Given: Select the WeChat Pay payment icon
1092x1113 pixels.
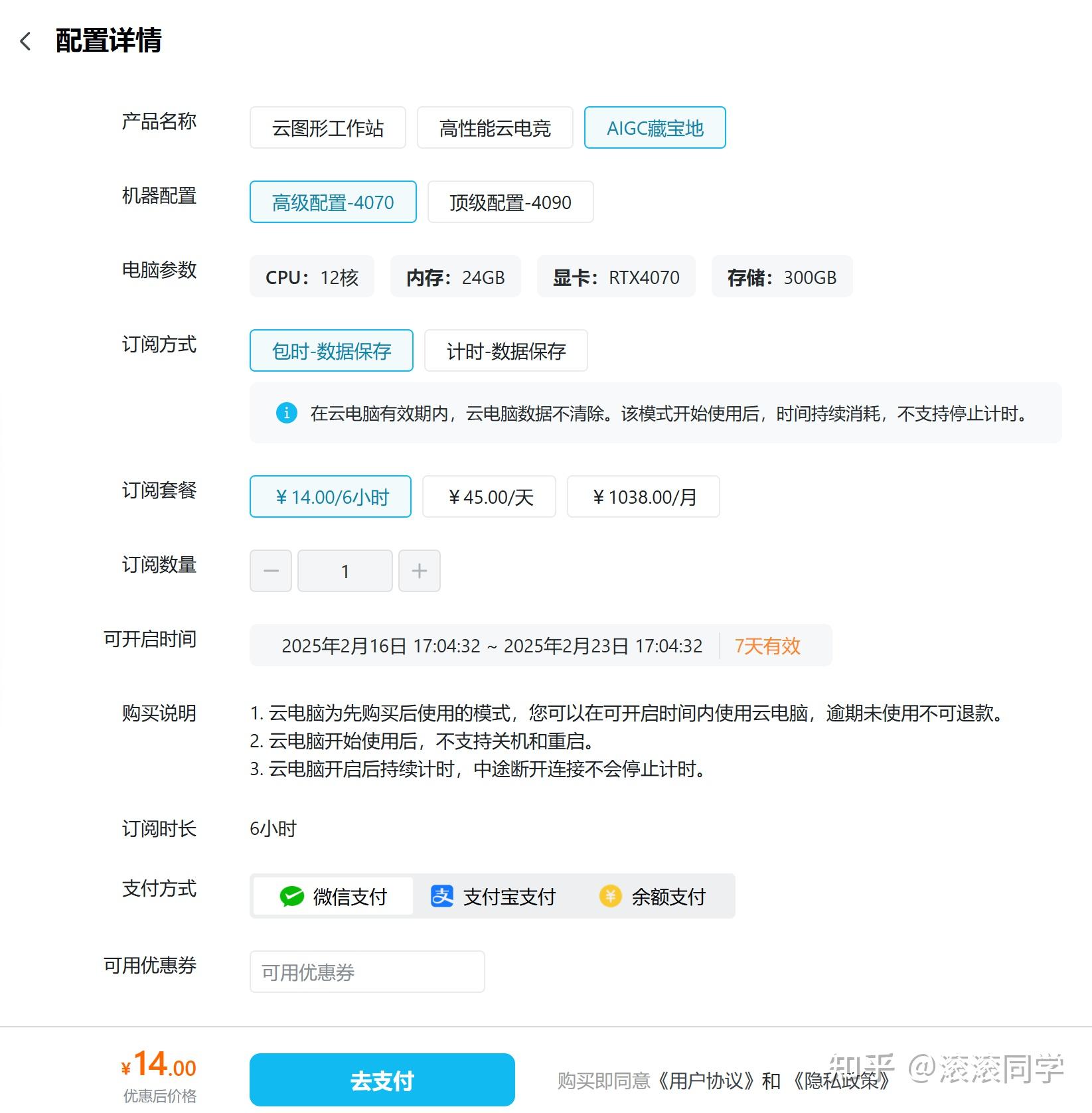Looking at the screenshot, I should 292,895.
